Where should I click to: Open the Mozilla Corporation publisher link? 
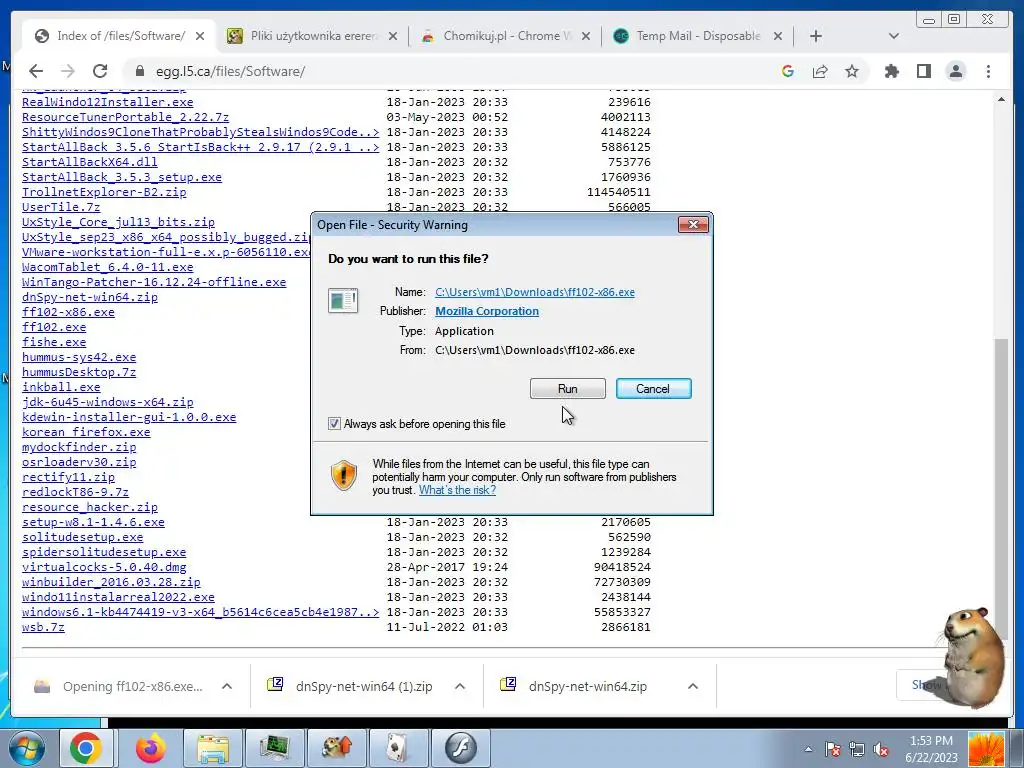pos(487,312)
